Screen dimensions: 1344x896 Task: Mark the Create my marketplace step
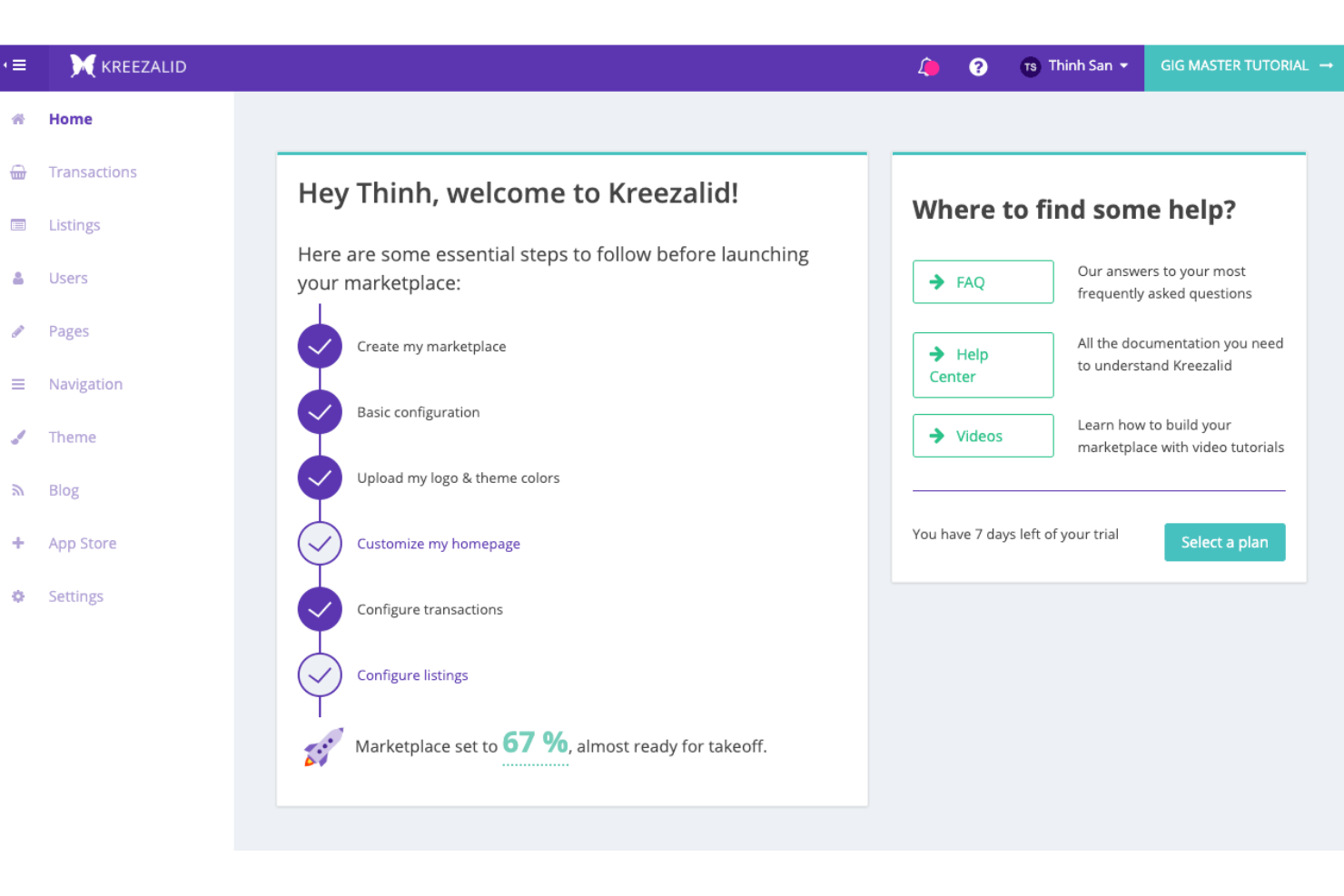320,346
